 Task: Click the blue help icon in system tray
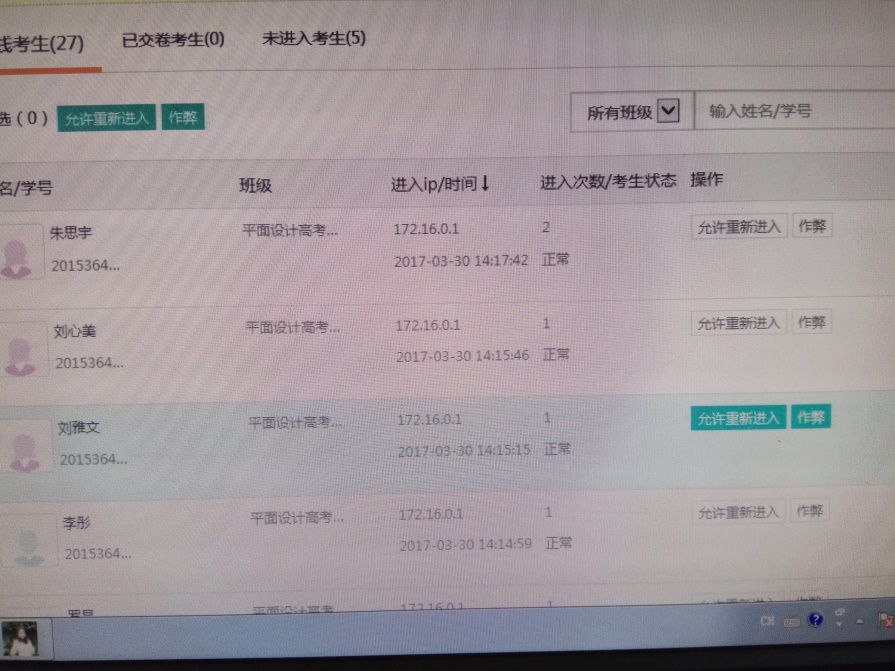(x=816, y=620)
